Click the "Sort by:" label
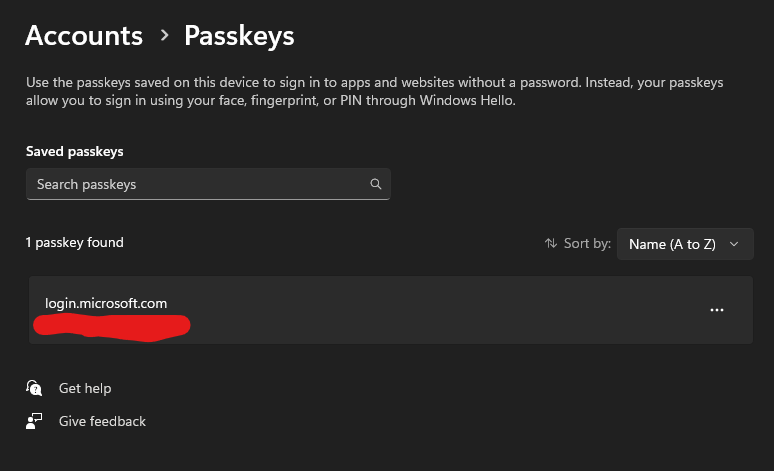The image size is (774, 471). pos(588,243)
